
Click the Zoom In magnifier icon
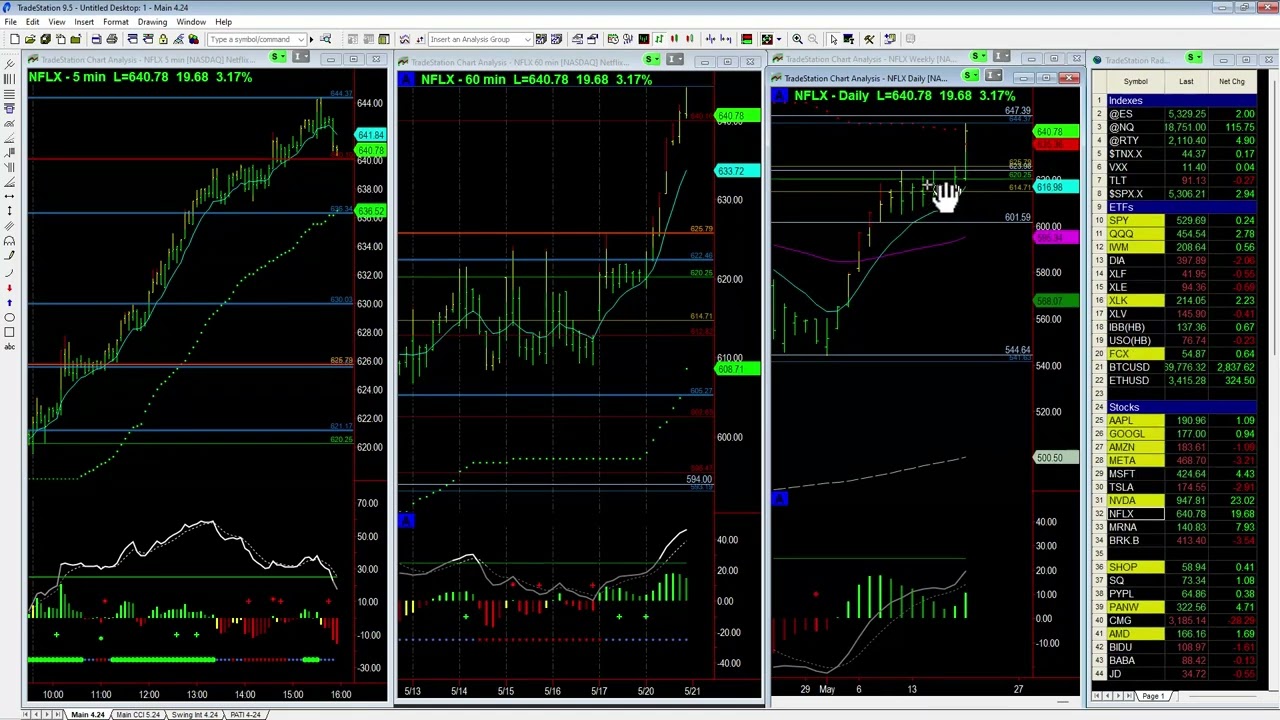(x=797, y=39)
